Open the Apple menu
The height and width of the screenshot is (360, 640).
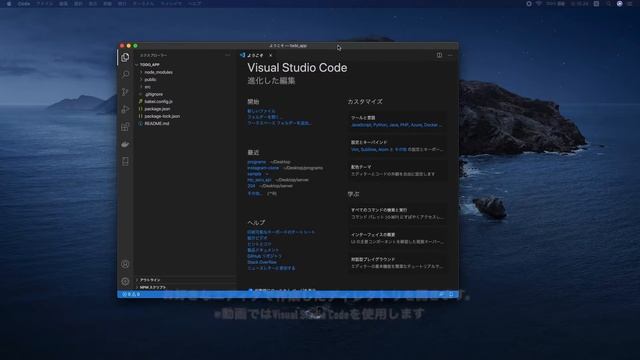point(9,3)
